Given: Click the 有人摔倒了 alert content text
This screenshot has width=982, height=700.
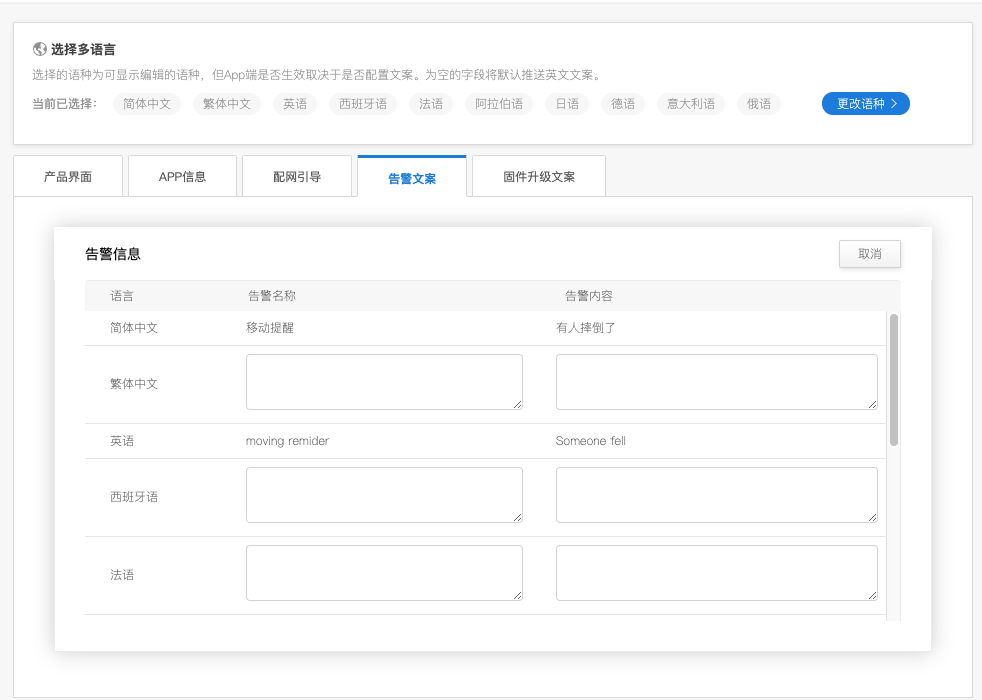Looking at the screenshot, I should (586, 328).
